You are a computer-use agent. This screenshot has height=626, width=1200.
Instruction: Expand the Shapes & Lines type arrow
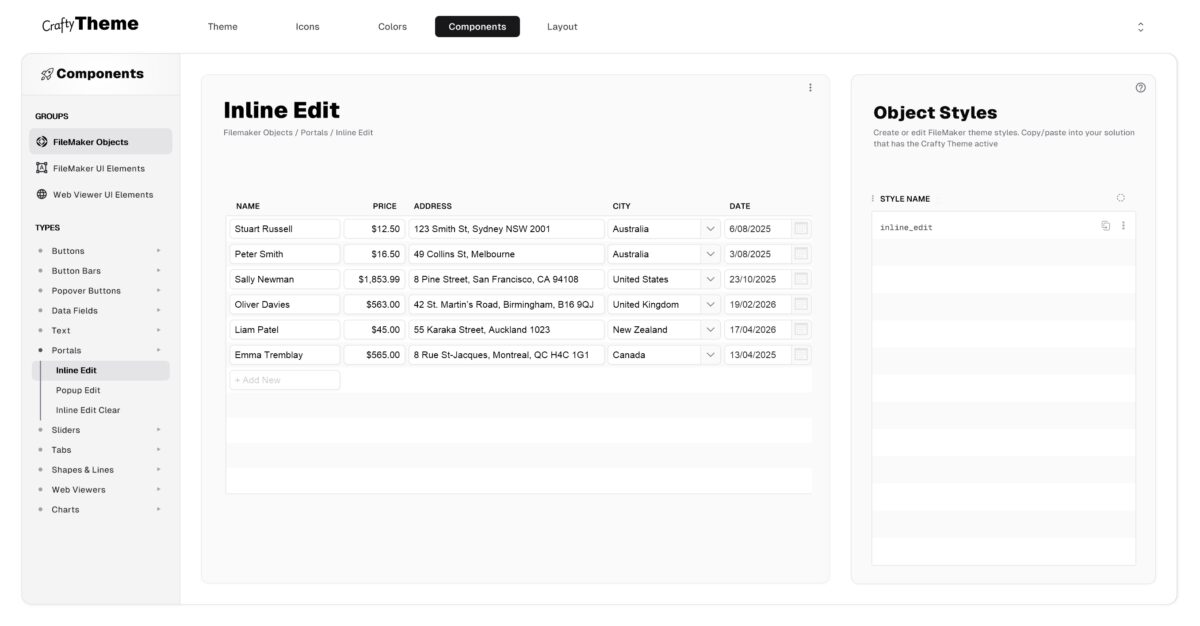click(x=158, y=470)
